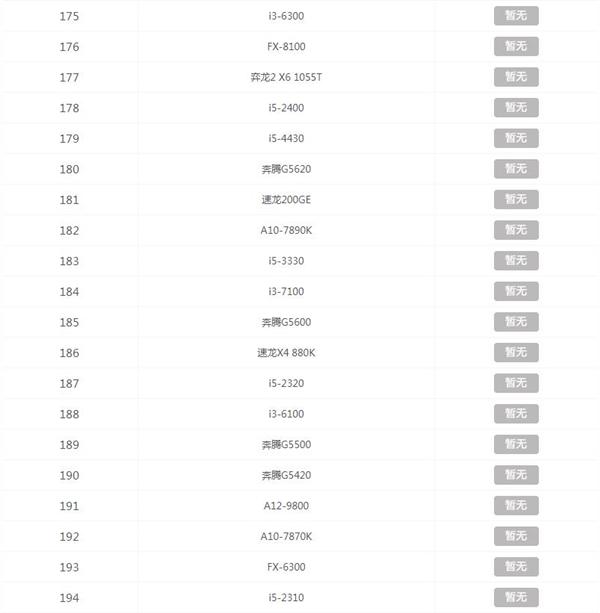Select rank number 192 cell

[x=69, y=537]
